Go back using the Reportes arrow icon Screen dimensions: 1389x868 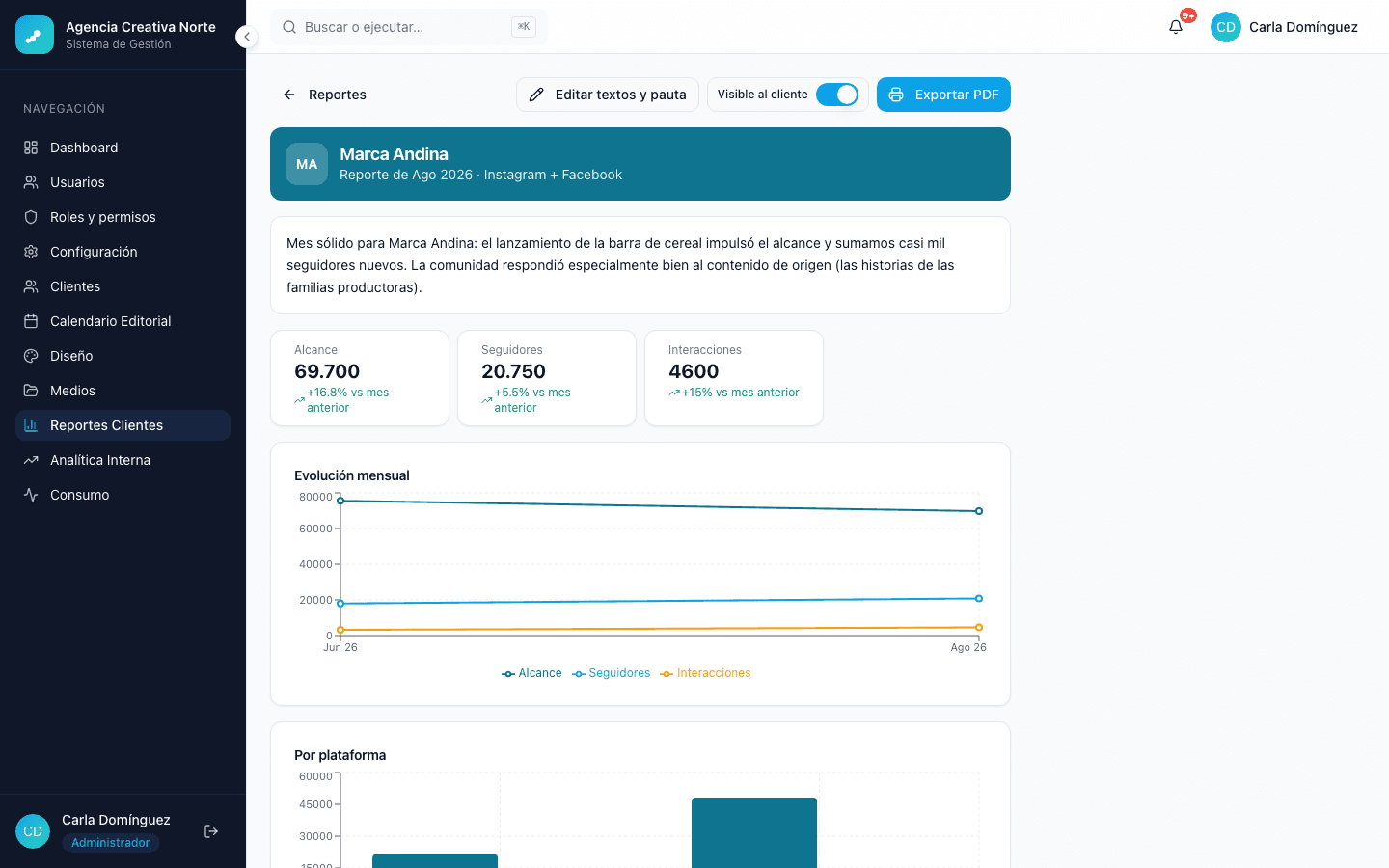[289, 95]
